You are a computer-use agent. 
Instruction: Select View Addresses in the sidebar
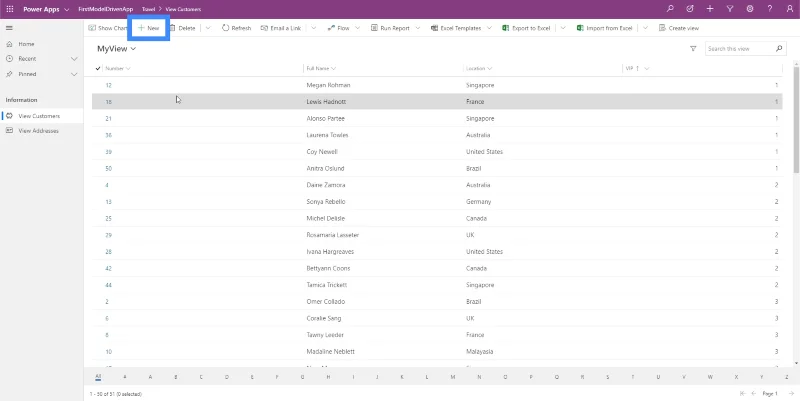point(42,131)
